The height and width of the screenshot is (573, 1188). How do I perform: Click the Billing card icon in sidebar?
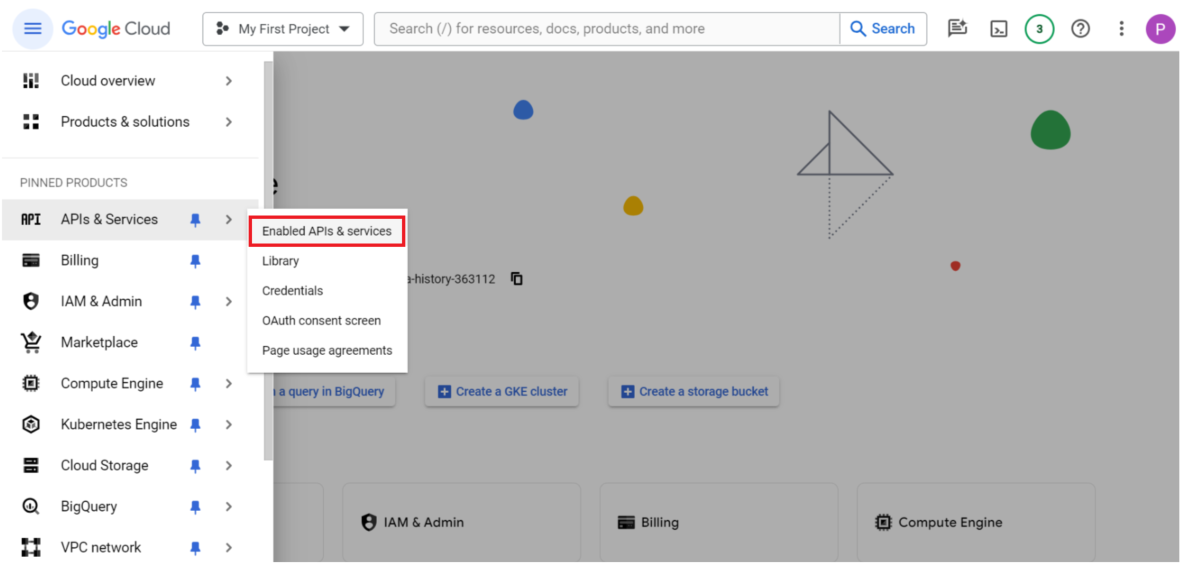tap(30, 261)
